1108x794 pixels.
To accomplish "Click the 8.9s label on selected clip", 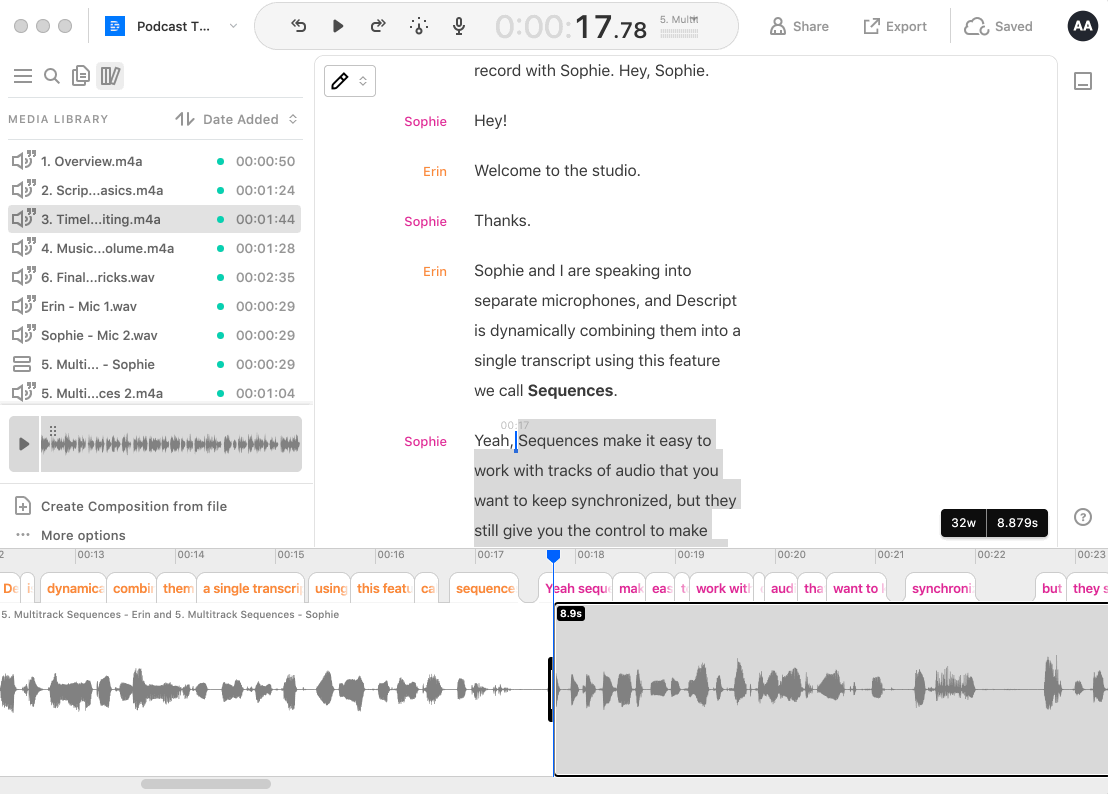I will tap(571, 613).
